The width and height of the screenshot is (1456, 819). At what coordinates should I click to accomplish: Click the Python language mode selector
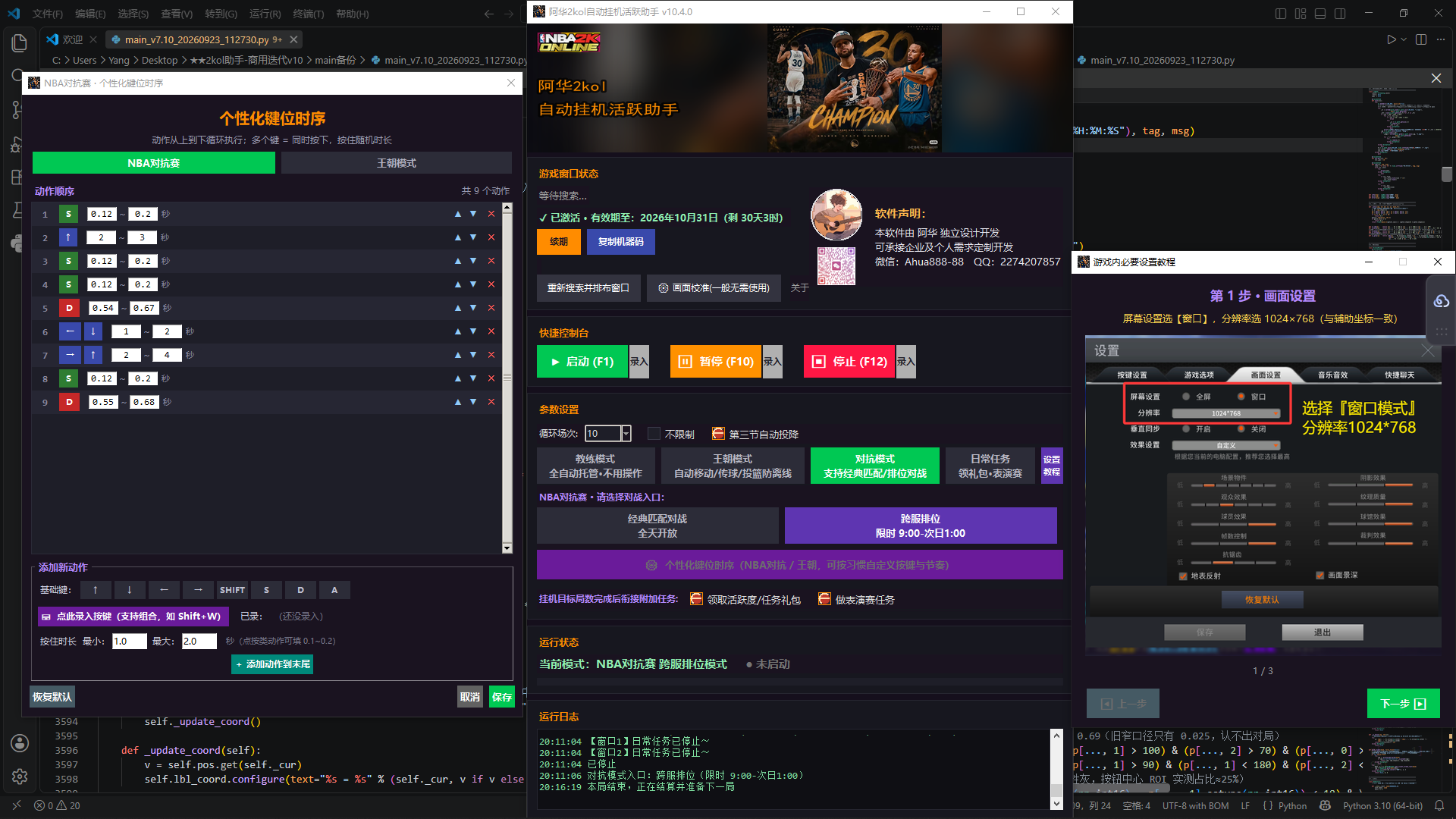pos(1292,805)
